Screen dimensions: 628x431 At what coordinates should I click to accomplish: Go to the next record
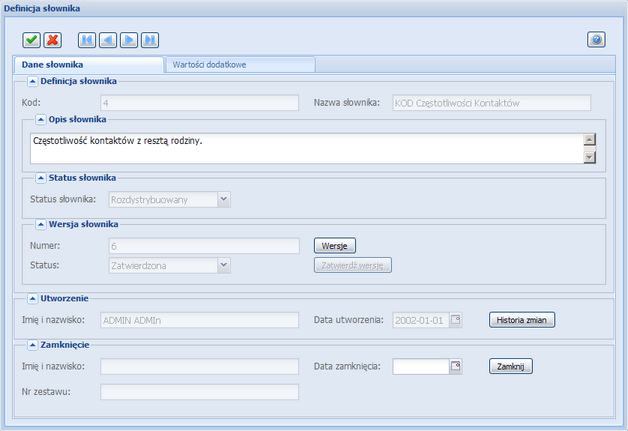click(129, 40)
